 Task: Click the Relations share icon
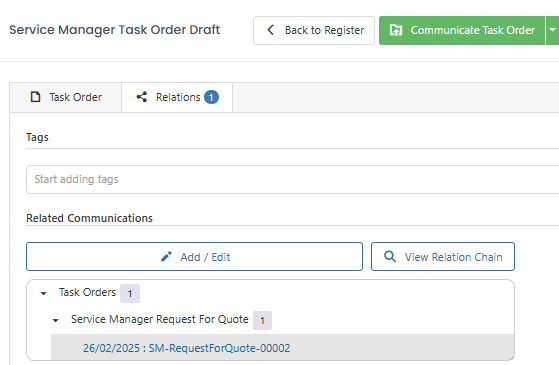point(142,97)
